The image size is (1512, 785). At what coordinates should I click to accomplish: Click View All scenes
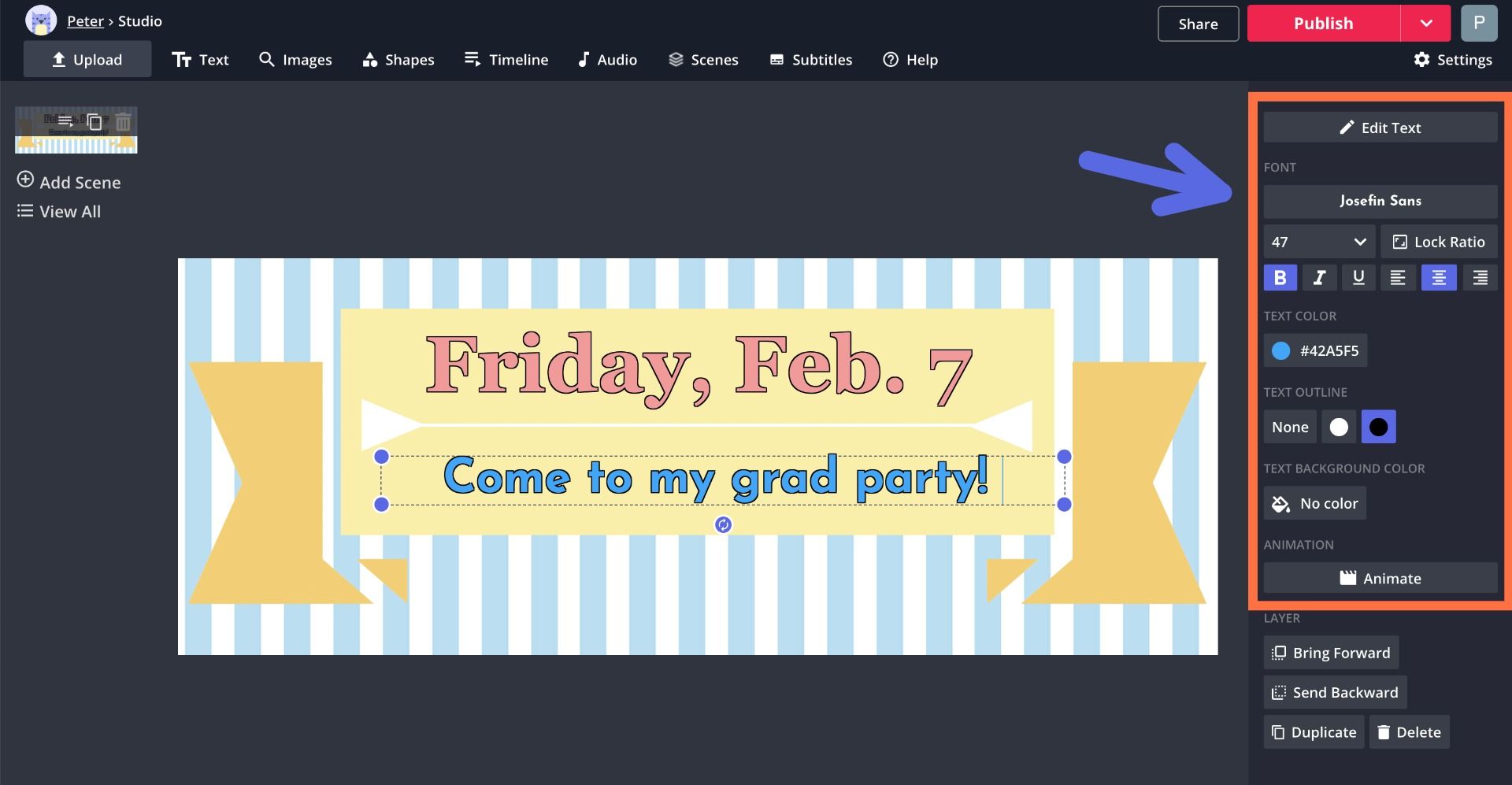coord(59,211)
